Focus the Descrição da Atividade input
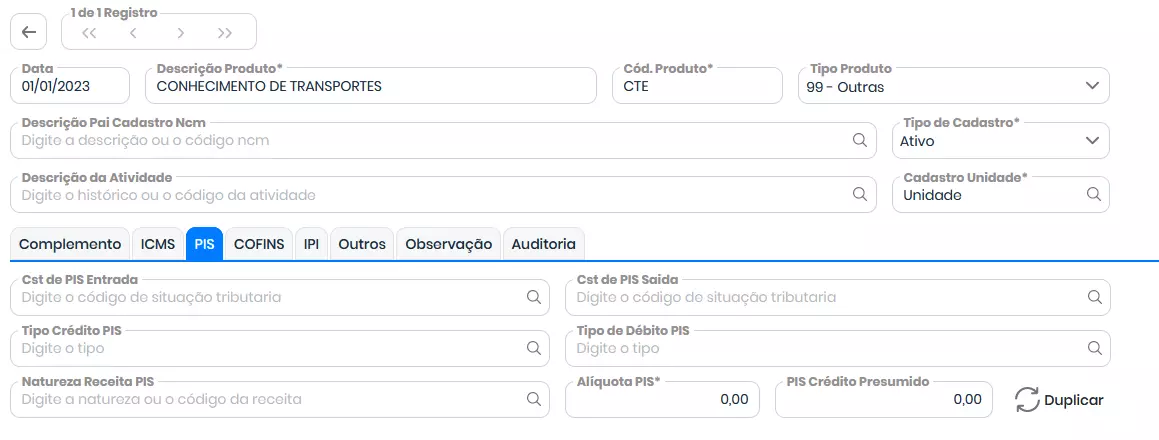Viewport: 1159px width, 440px height. tap(443, 194)
